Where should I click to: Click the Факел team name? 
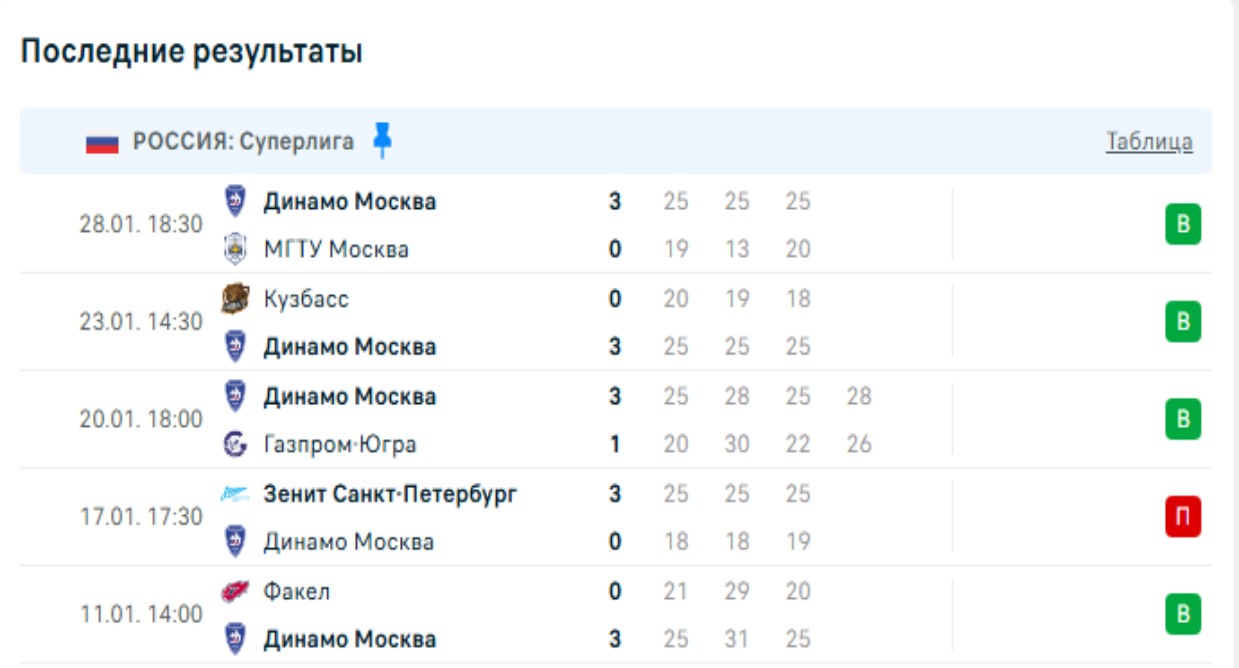(297, 591)
